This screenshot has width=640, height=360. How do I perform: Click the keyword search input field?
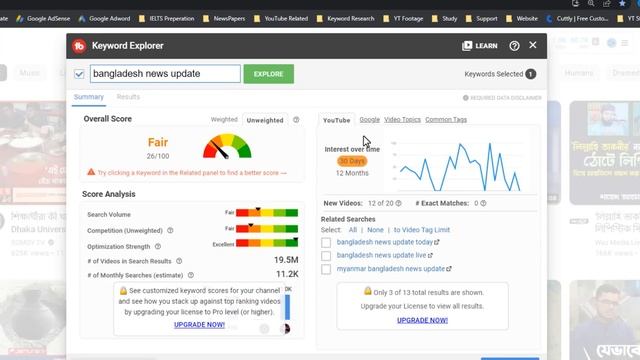pos(165,74)
